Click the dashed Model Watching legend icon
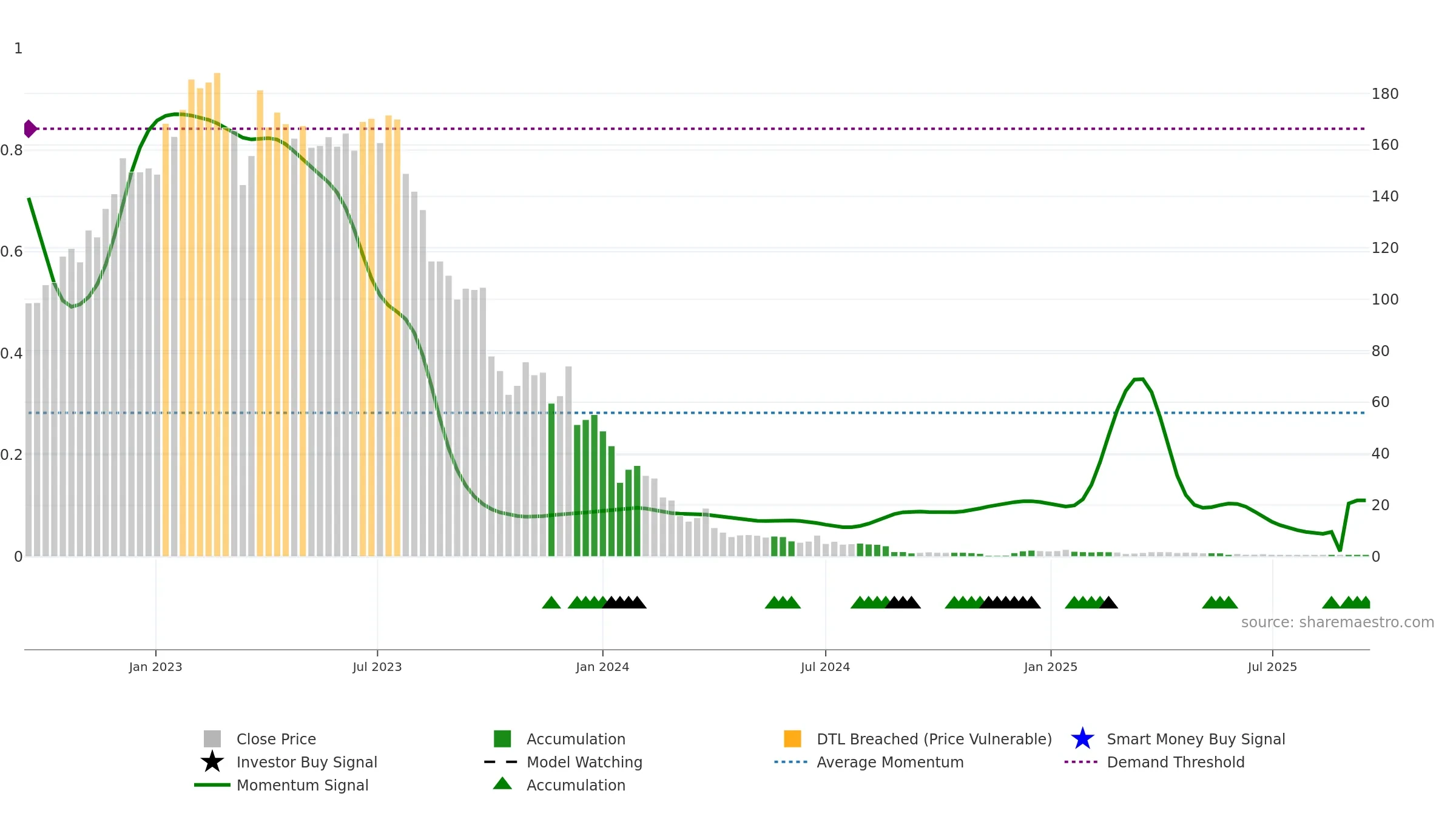Screen dimensions: 1456x819 point(501,761)
